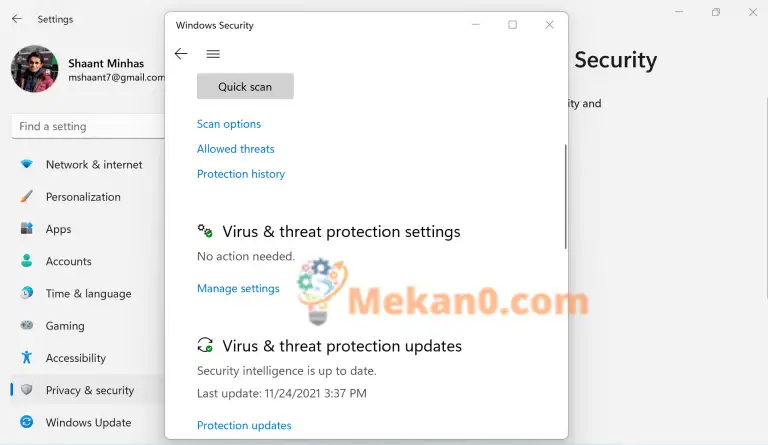Click the Accounts person icon
This screenshot has height=445, width=768.
[x=26, y=260]
